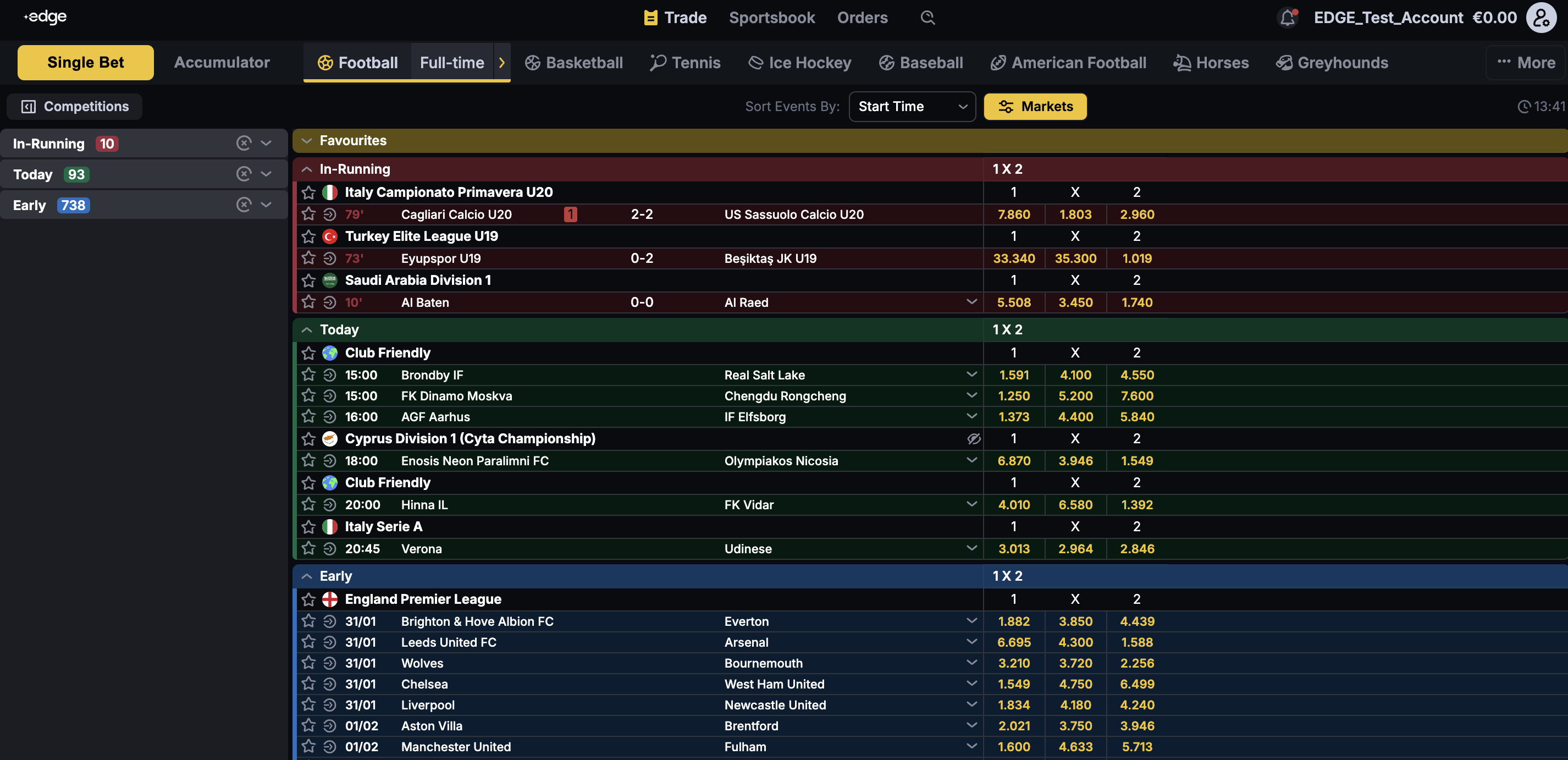Click the Turkey Elite League U19 flag icon
This screenshot has width=1568, height=760.
(x=329, y=236)
